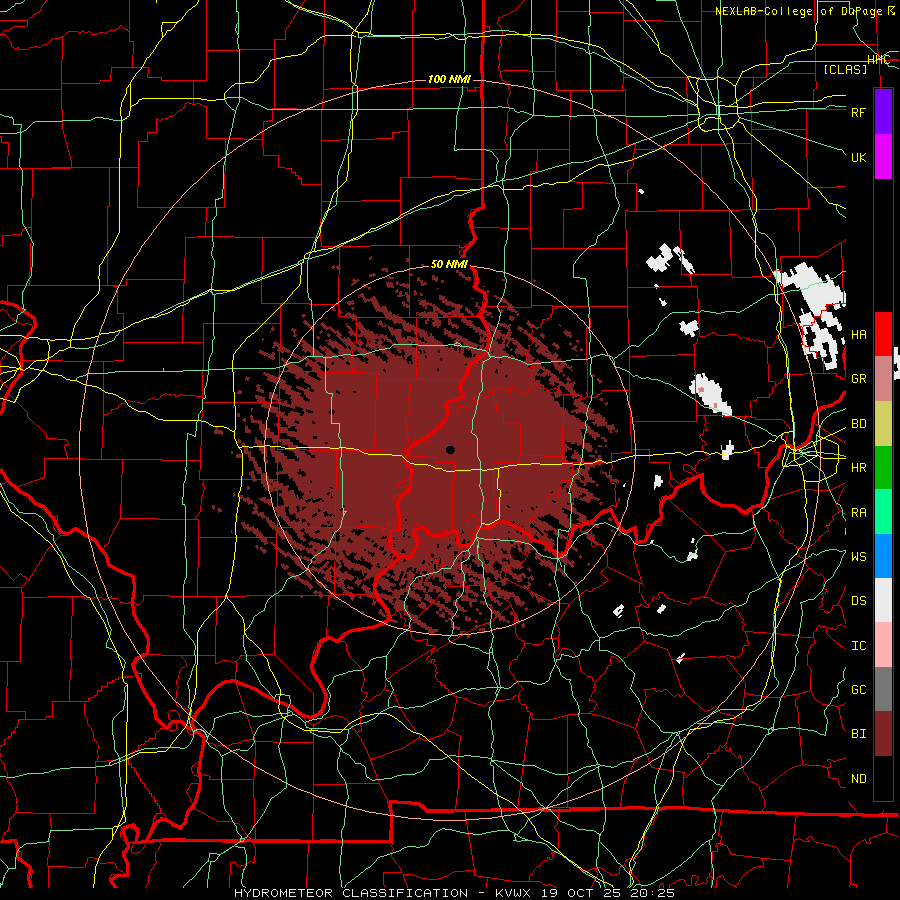Click the 'RF' legend label
The height and width of the screenshot is (900, 900).
(x=858, y=112)
